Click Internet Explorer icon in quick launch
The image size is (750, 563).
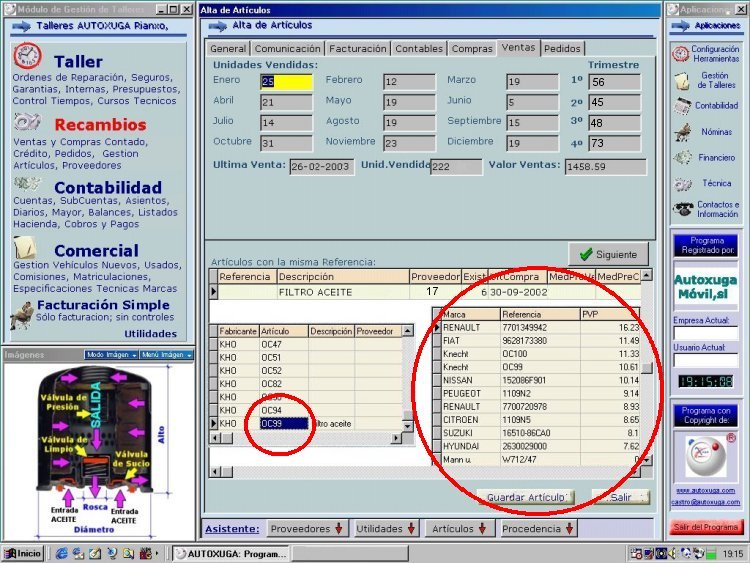pos(61,553)
